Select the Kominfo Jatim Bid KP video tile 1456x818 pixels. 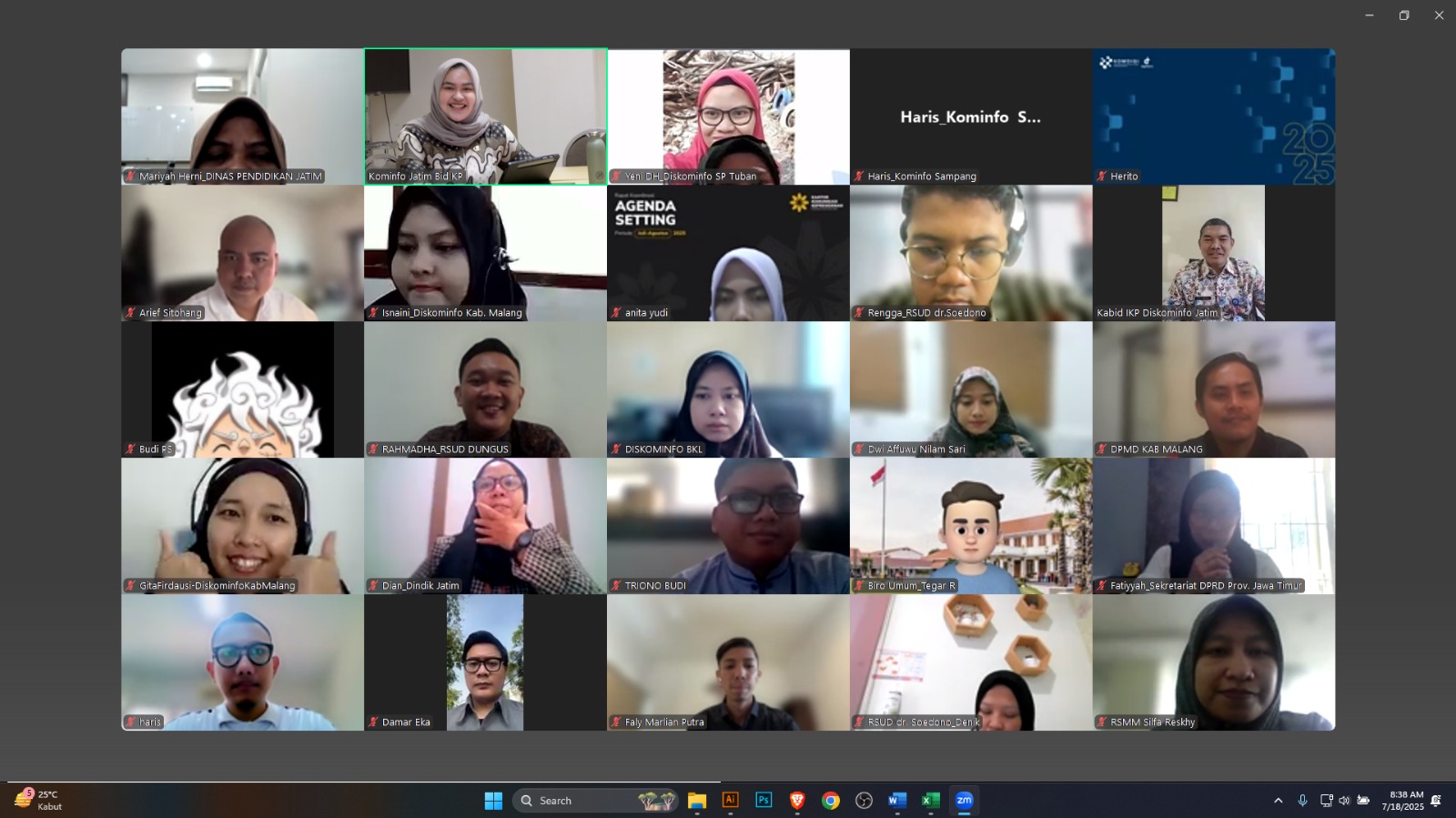pos(485,116)
